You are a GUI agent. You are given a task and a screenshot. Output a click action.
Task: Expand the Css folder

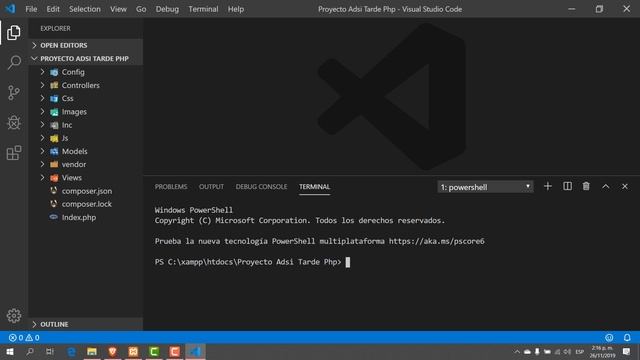pos(86,98)
